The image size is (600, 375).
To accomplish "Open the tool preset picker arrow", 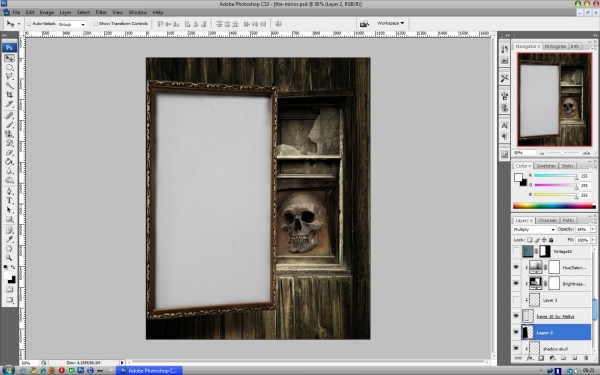I will tap(19, 24).
